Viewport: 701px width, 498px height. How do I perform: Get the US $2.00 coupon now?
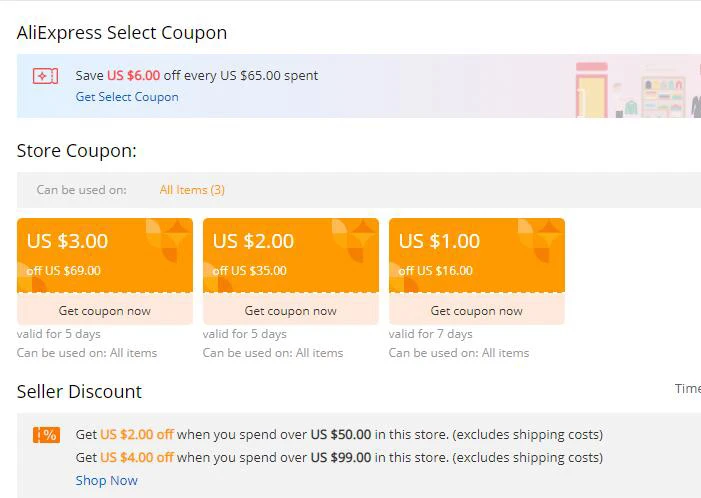click(x=291, y=311)
